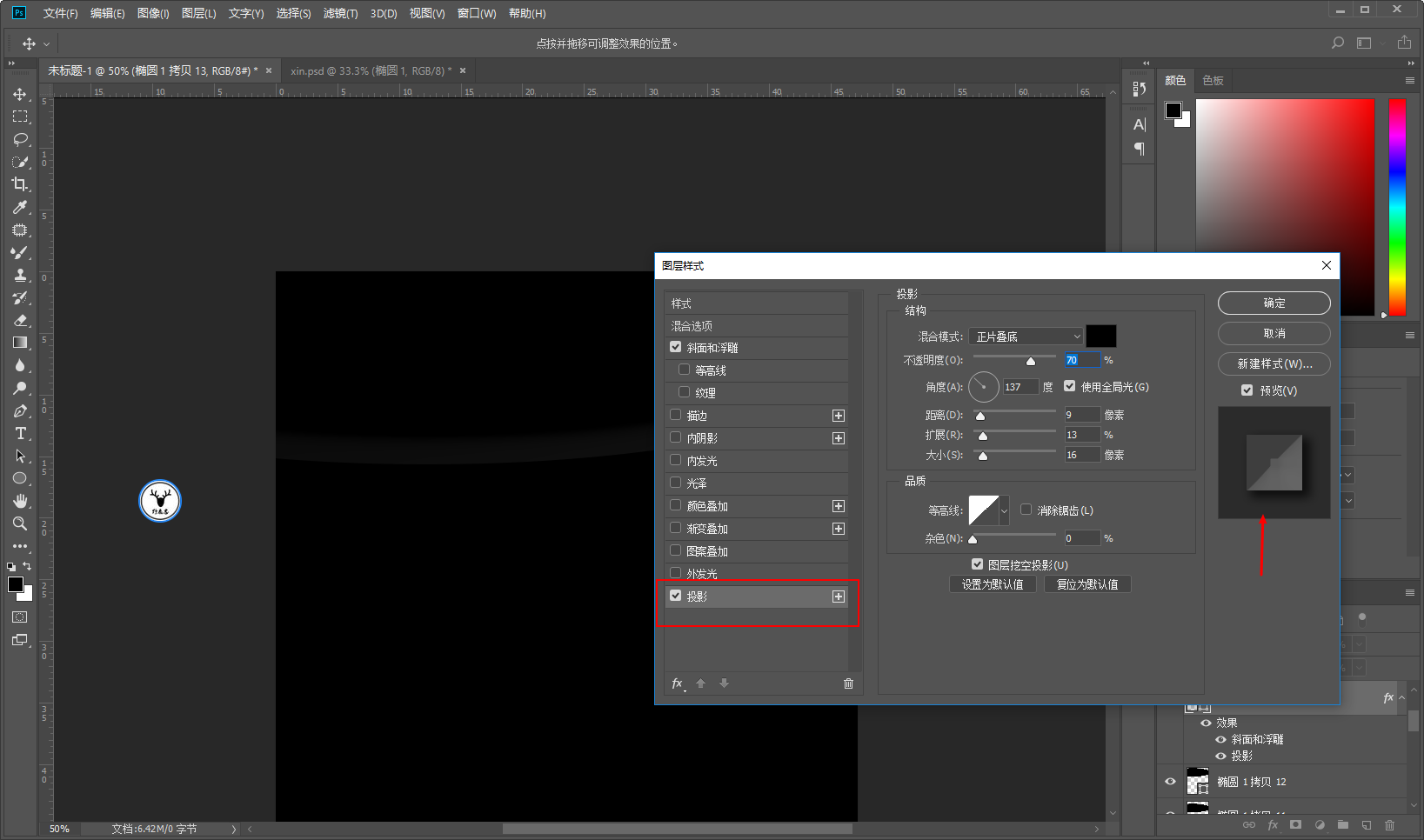Open 文件 menu
Viewport: 1424px width, 840px height.
click(x=60, y=14)
